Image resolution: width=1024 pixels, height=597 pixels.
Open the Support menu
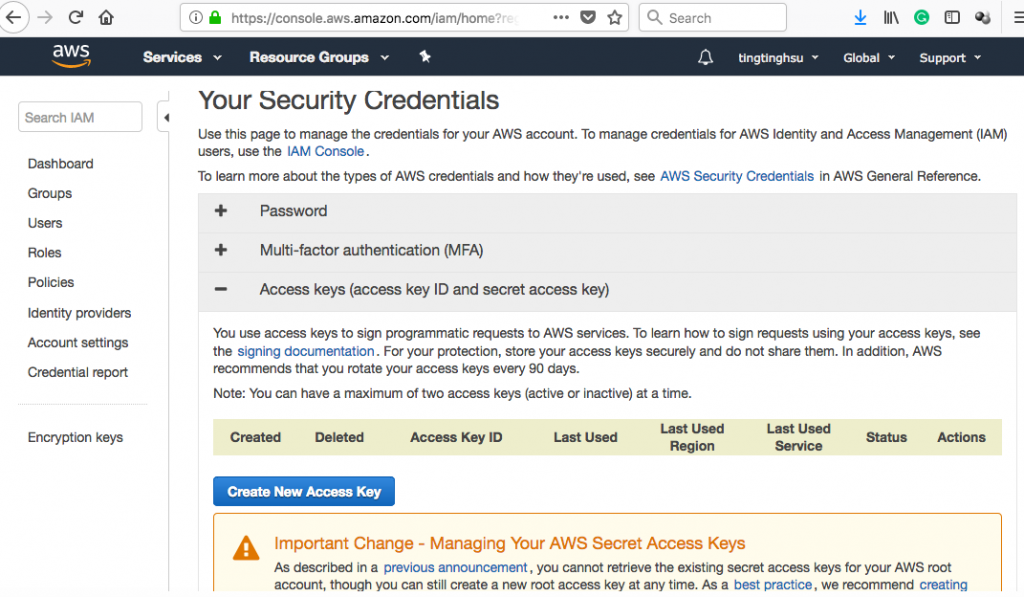coord(950,58)
